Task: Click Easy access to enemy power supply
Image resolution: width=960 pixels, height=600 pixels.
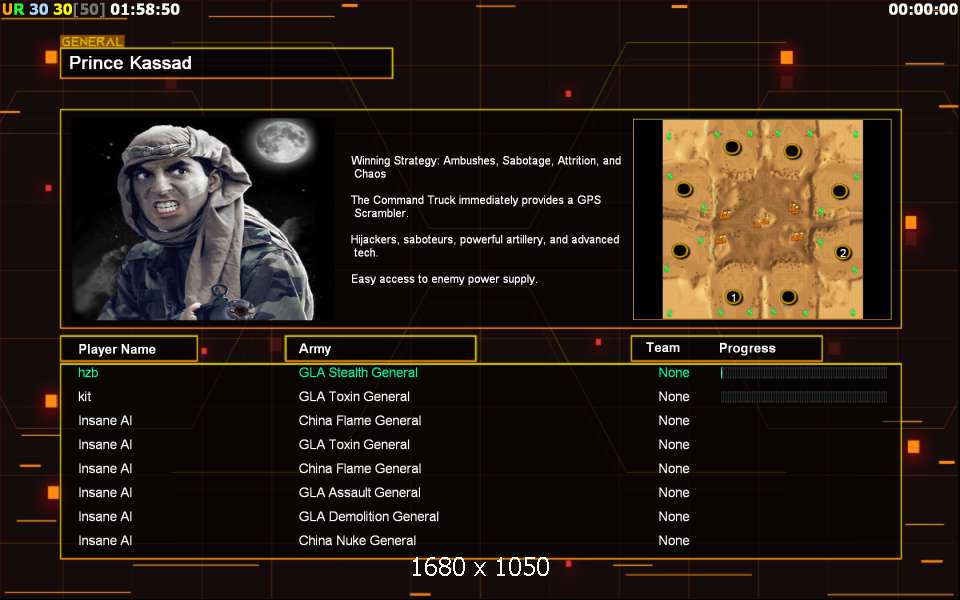Action: click(x=444, y=279)
